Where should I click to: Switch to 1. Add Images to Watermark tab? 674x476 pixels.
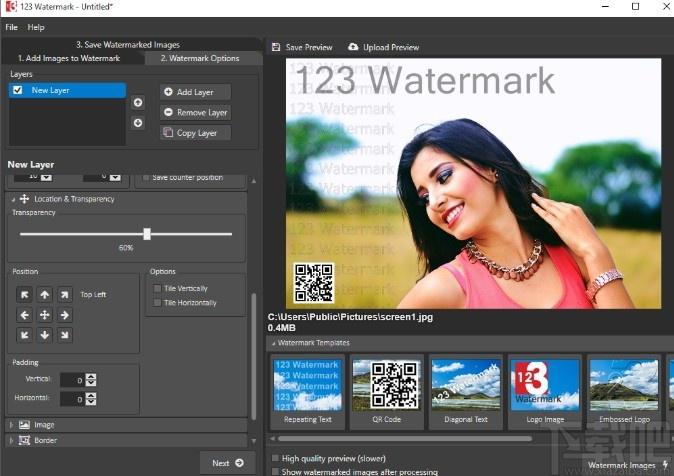coord(69,58)
